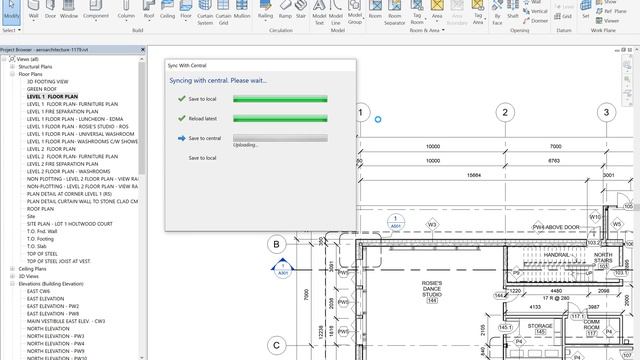
Task: Select LEVEL 2 FLOOR PLAN - WASHROOMS
Action: 69,171
